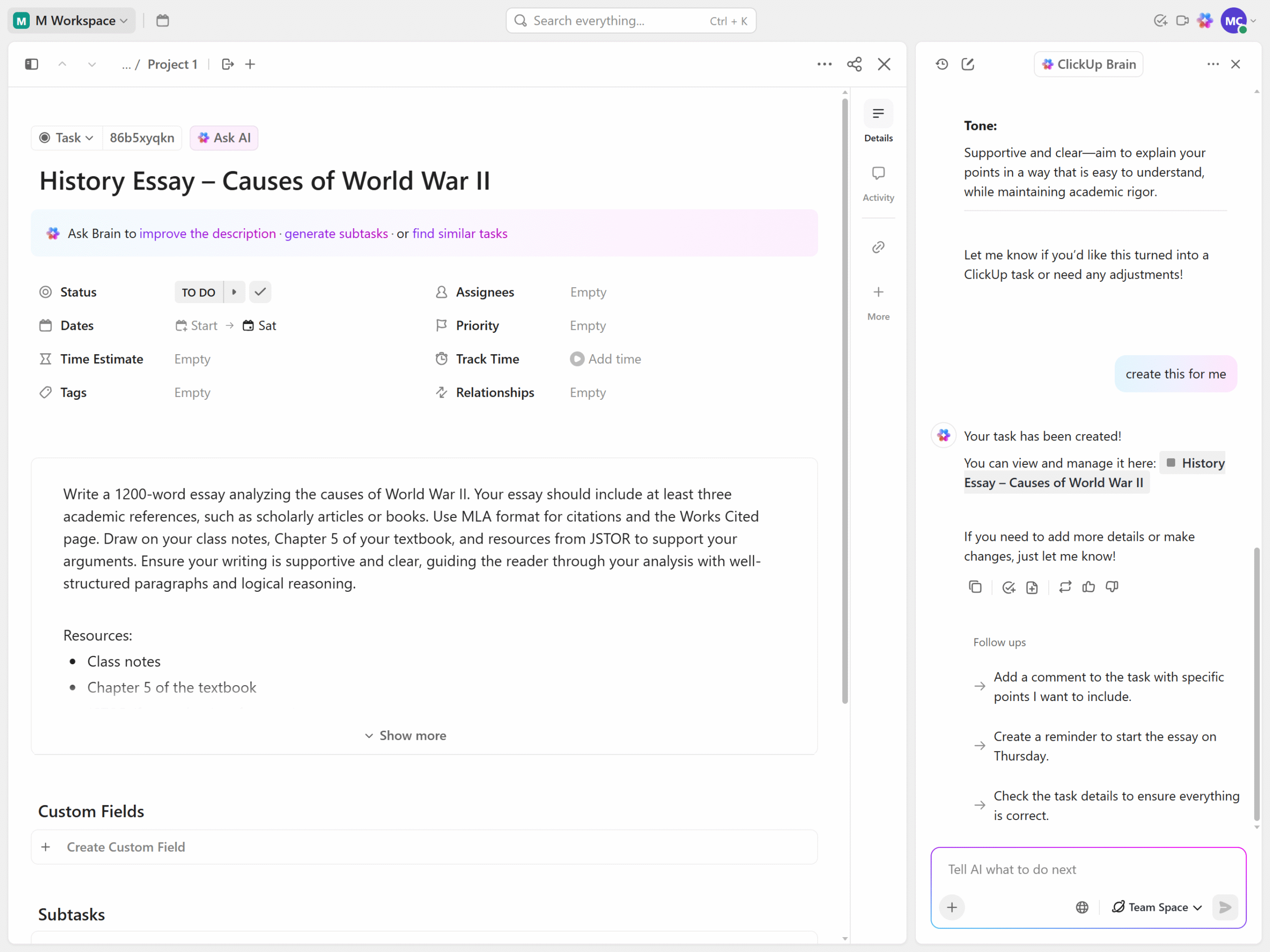Click the Search everything field
The image size is (1270, 952).
point(631,21)
